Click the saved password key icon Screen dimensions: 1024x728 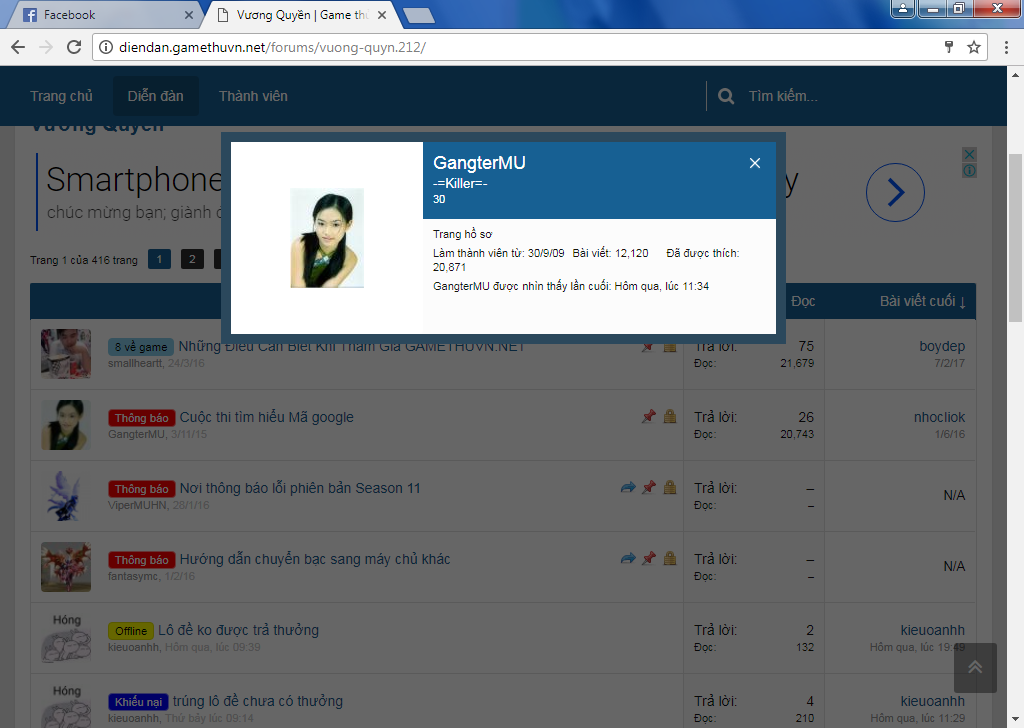coord(949,47)
